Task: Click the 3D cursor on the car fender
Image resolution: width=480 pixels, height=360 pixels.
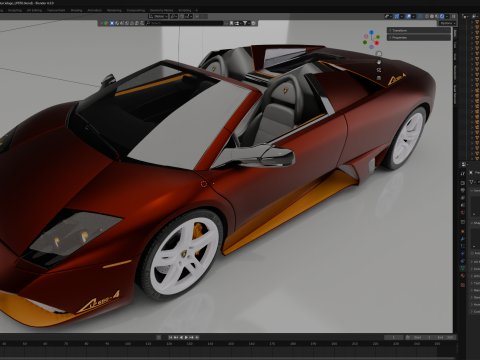Action: [204, 184]
